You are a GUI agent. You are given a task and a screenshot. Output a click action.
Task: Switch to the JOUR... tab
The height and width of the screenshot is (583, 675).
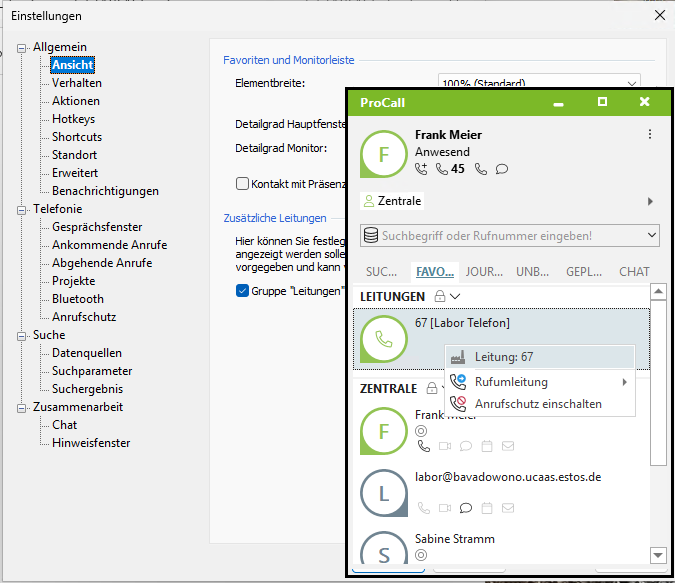click(484, 271)
